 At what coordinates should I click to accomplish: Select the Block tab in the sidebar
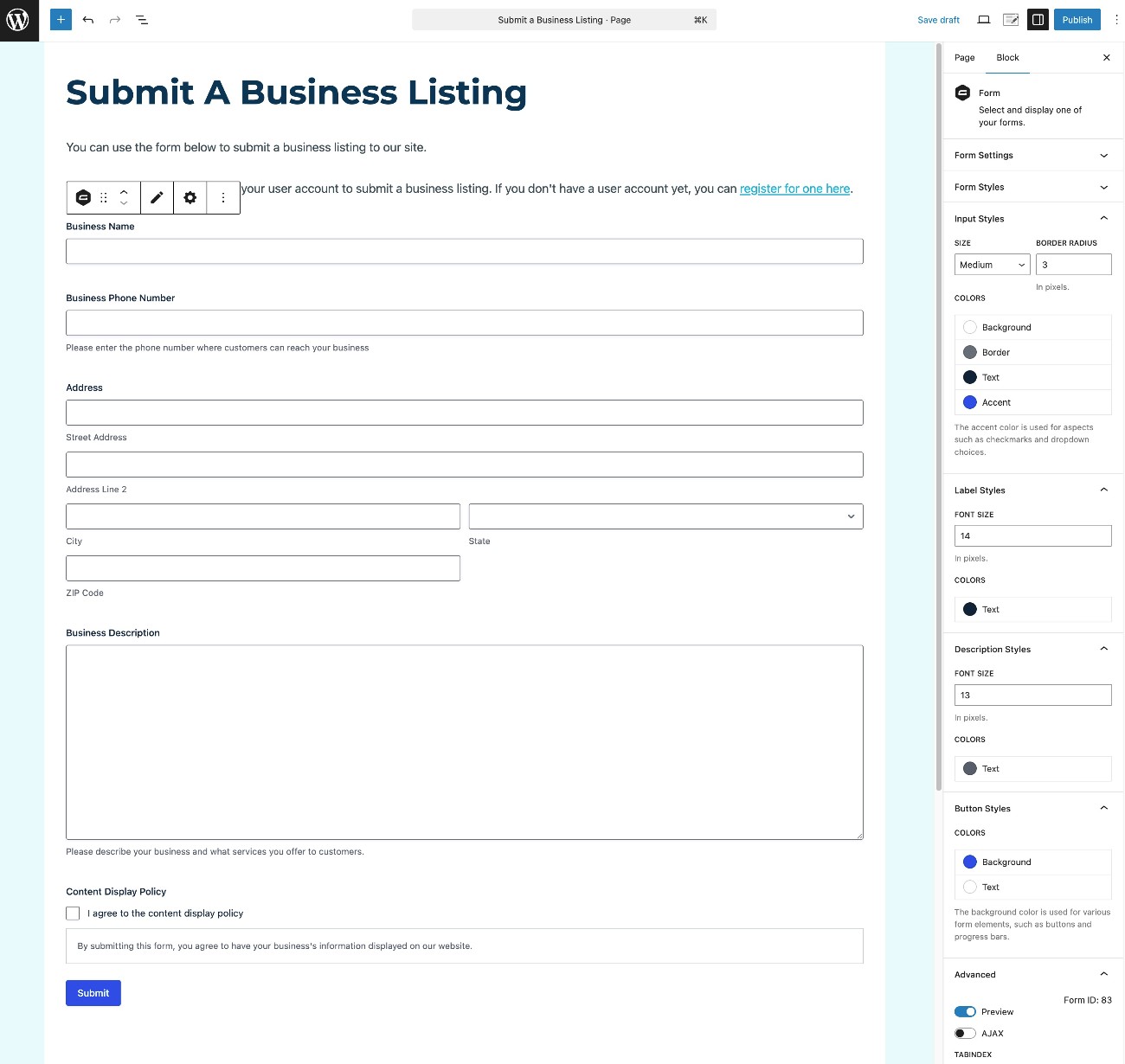tap(1007, 57)
